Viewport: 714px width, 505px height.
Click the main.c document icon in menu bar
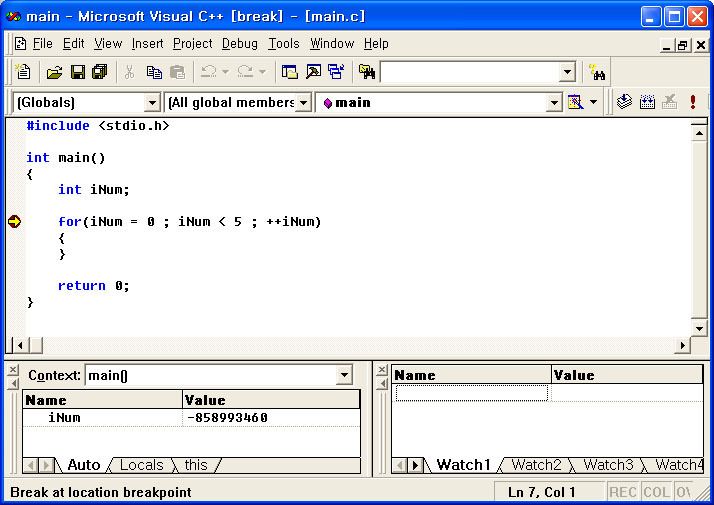20,44
